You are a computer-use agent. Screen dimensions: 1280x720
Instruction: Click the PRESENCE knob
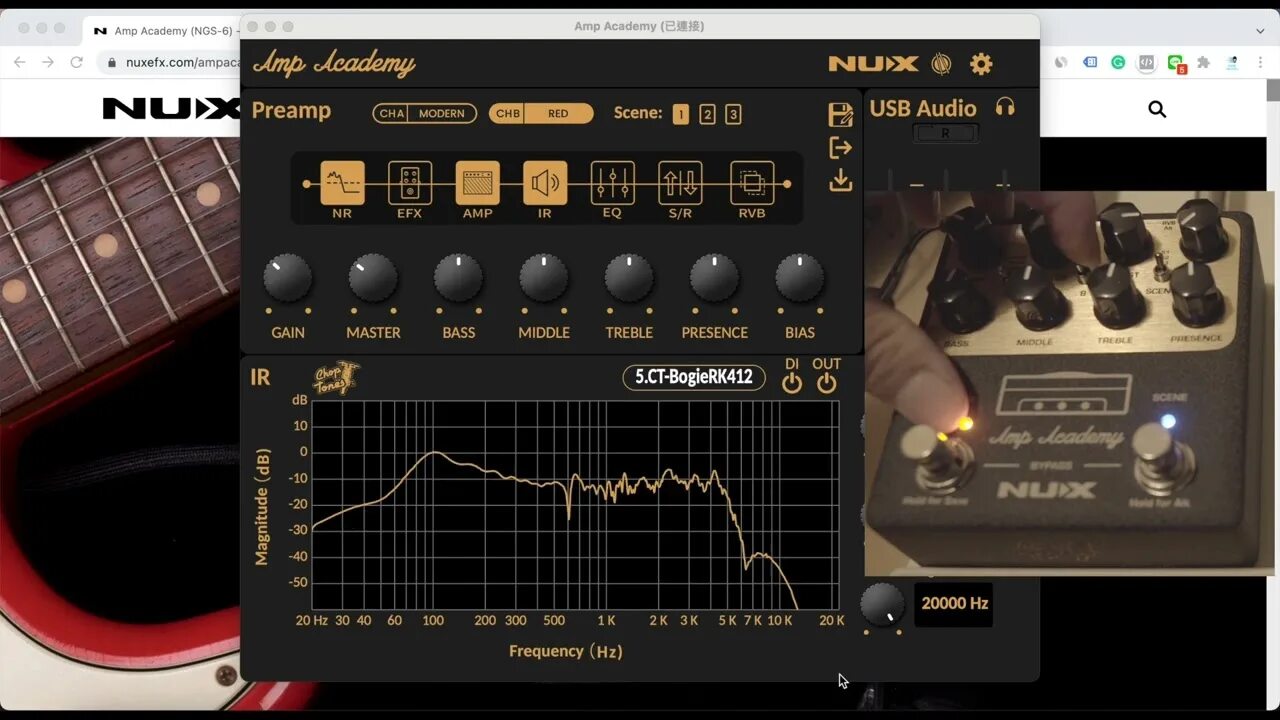point(714,278)
